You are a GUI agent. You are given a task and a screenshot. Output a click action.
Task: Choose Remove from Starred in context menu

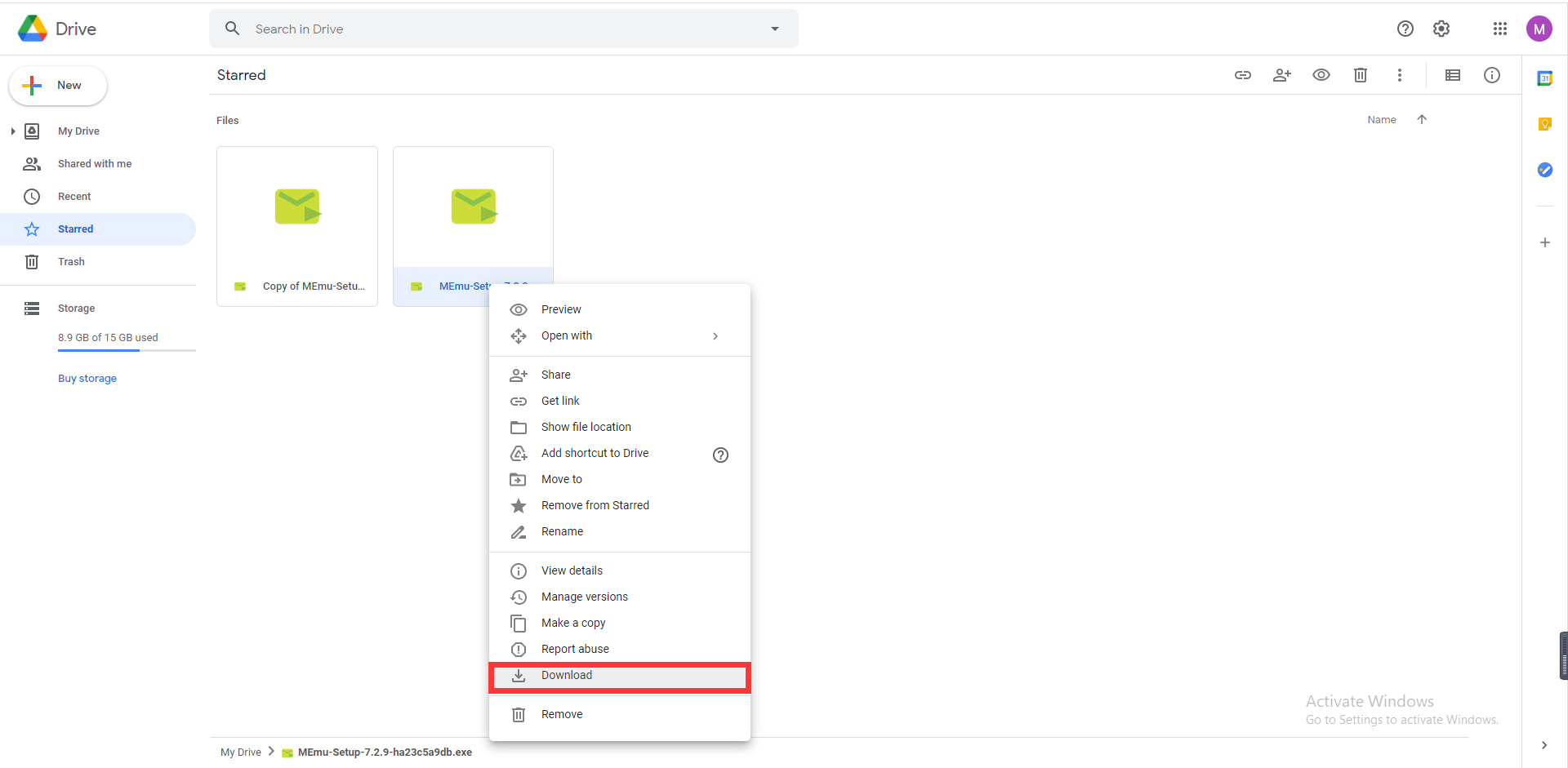tap(595, 506)
